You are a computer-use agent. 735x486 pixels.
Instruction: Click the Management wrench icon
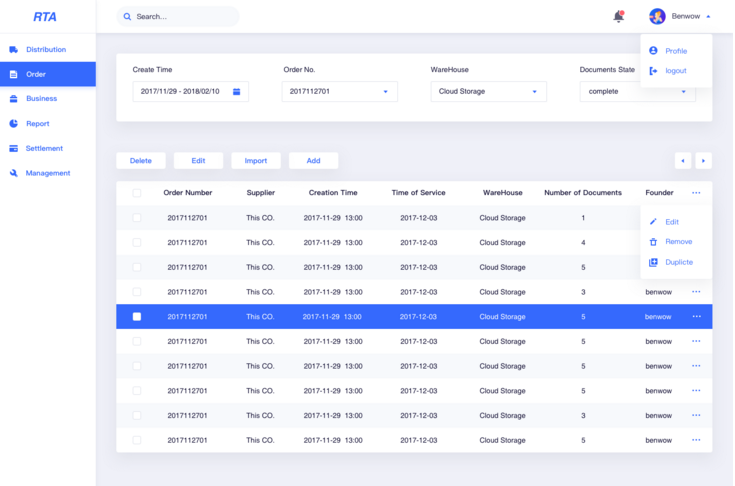click(x=14, y=173)
